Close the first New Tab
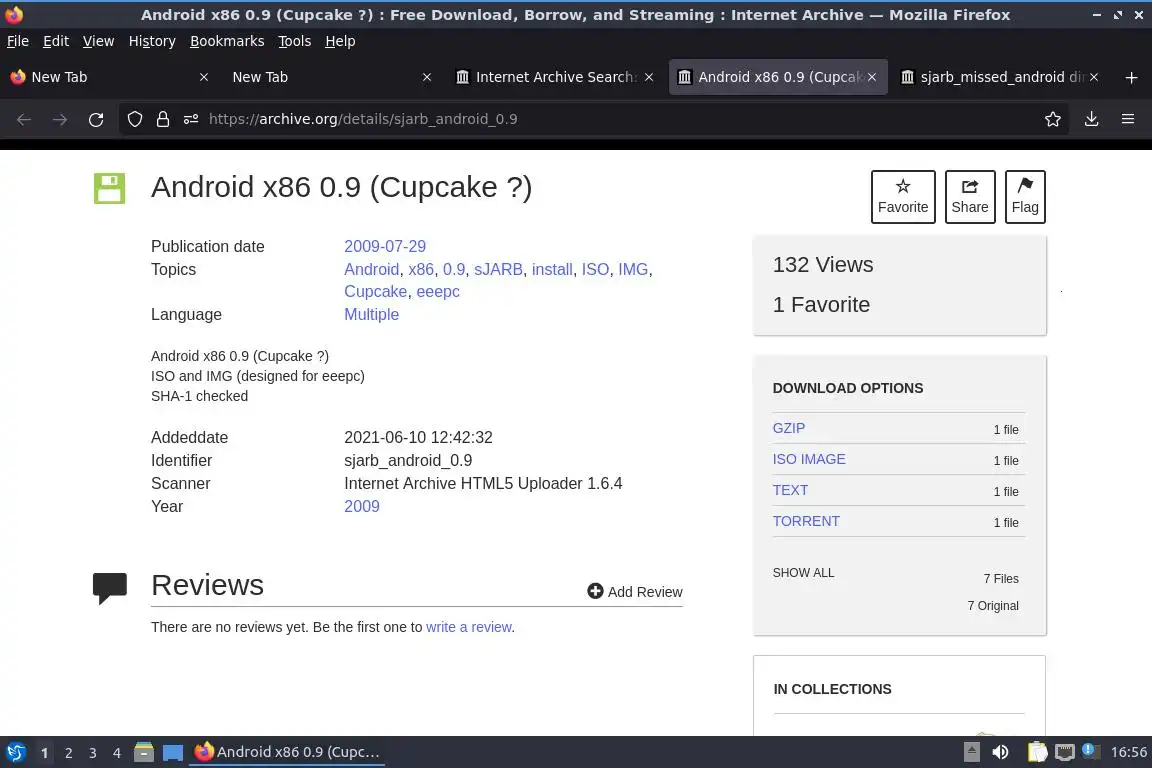 pyautogui.click(x=204, y=77)
